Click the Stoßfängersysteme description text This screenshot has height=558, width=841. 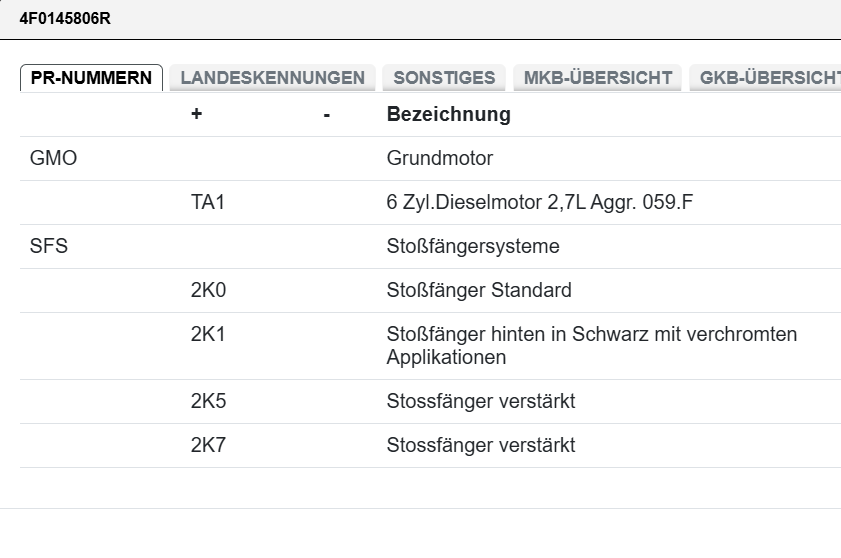pos(473,246)
